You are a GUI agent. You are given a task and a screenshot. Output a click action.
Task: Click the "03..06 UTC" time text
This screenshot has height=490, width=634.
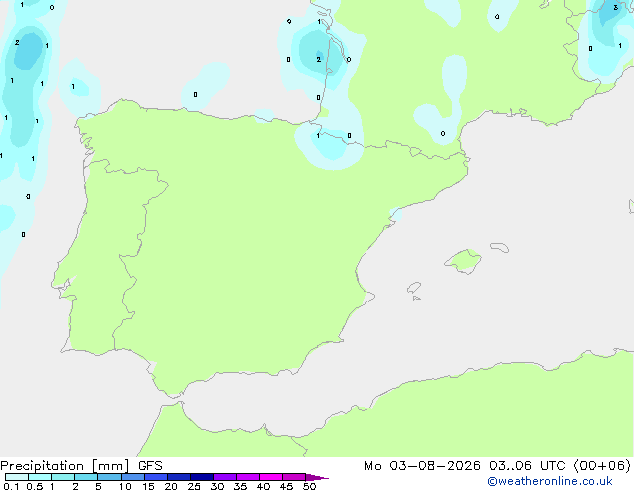coord(527,466)
